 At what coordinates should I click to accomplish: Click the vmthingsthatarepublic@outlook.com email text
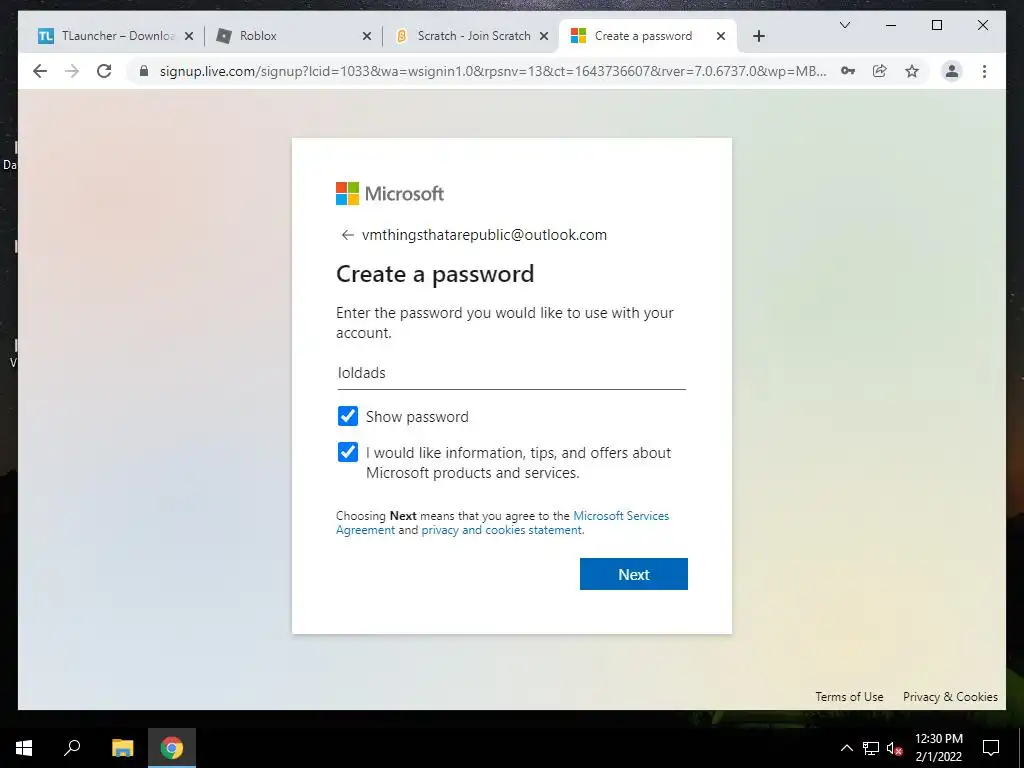pos(484,235)
